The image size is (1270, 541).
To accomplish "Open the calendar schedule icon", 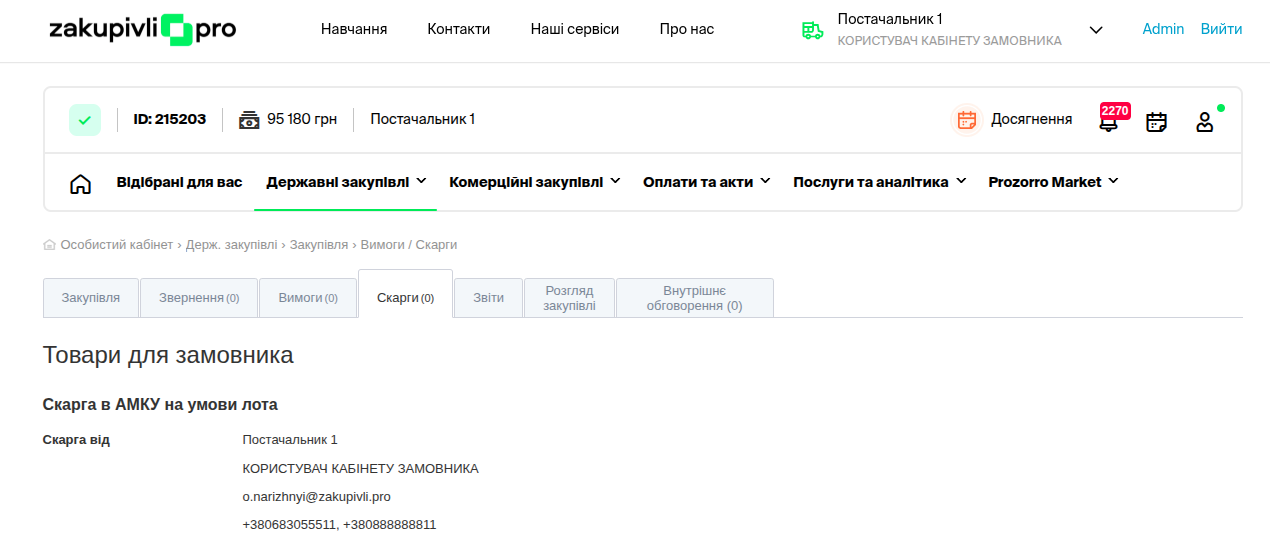I will tap(1156, 122).
